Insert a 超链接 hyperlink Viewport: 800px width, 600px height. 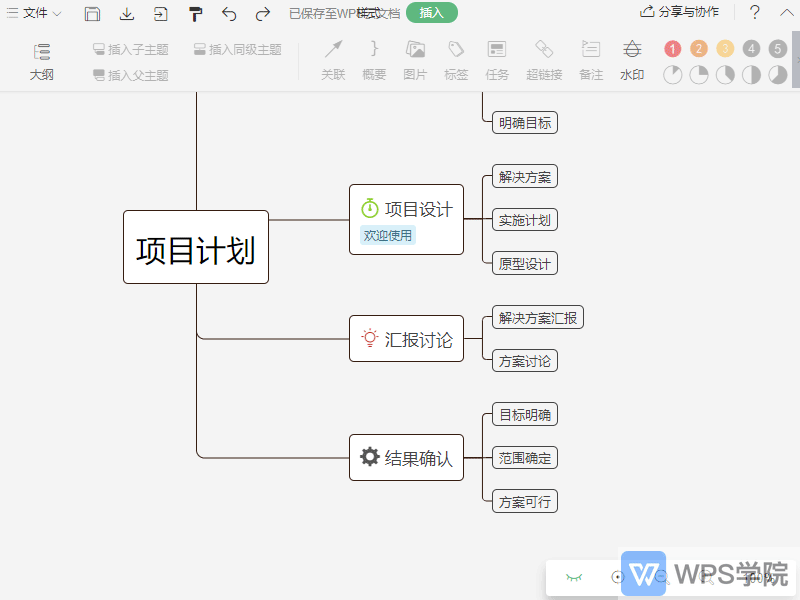544,61
